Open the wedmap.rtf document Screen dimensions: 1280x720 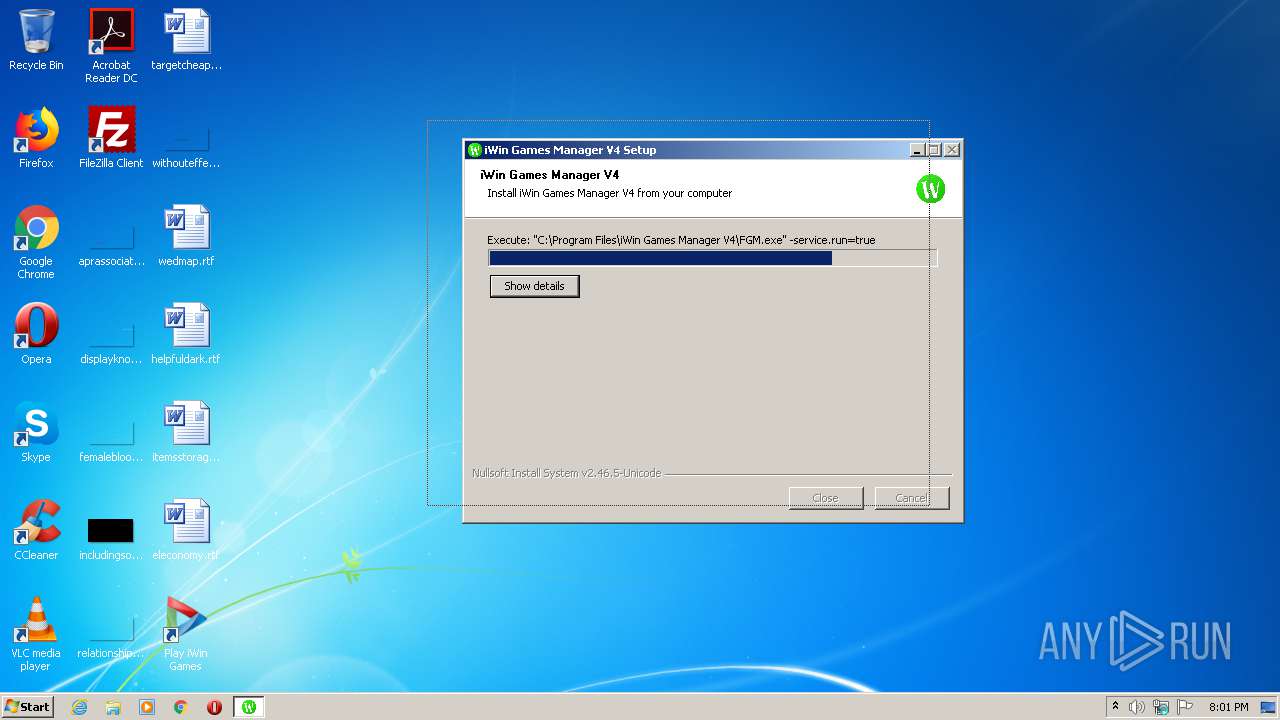click(186, 237)
